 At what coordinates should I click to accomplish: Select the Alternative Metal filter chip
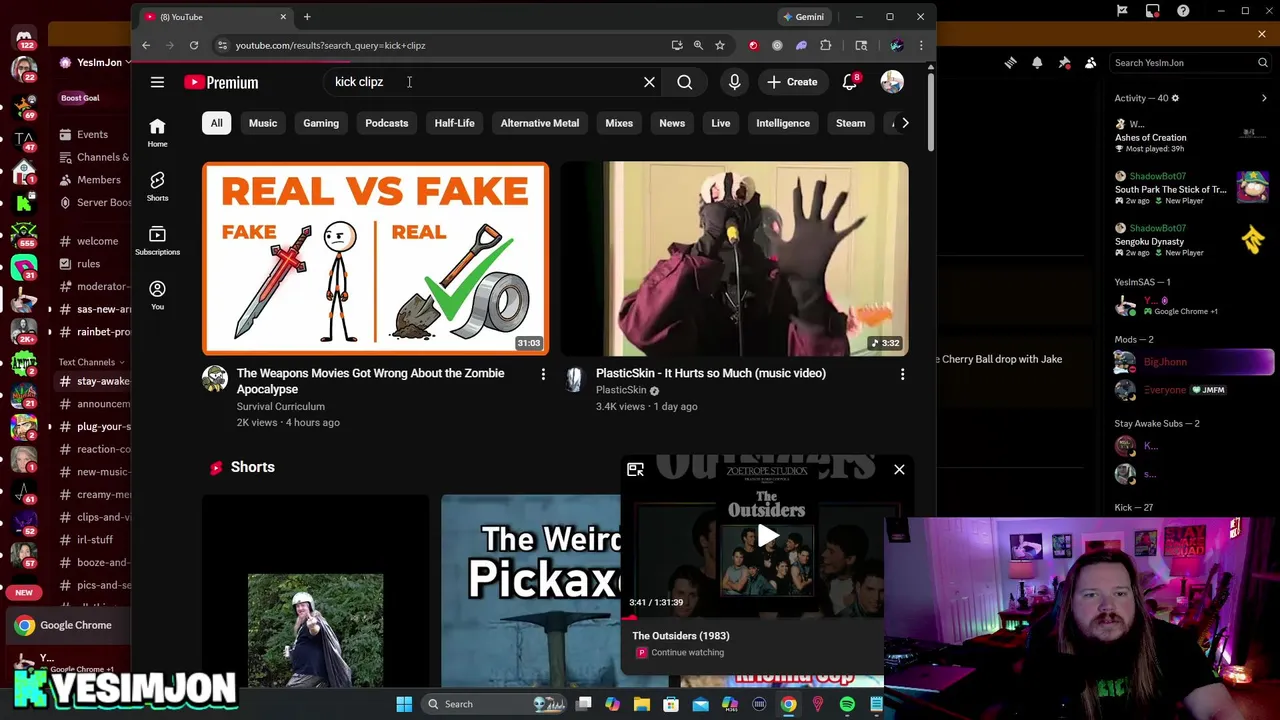coord(540,123)
